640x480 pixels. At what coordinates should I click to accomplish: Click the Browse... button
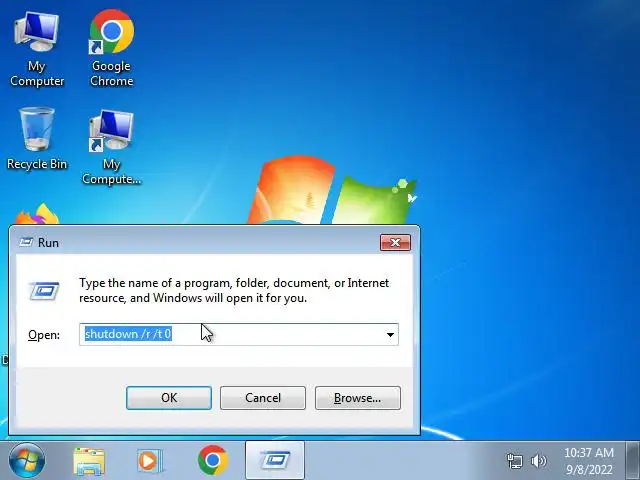[x=358, y=398]
